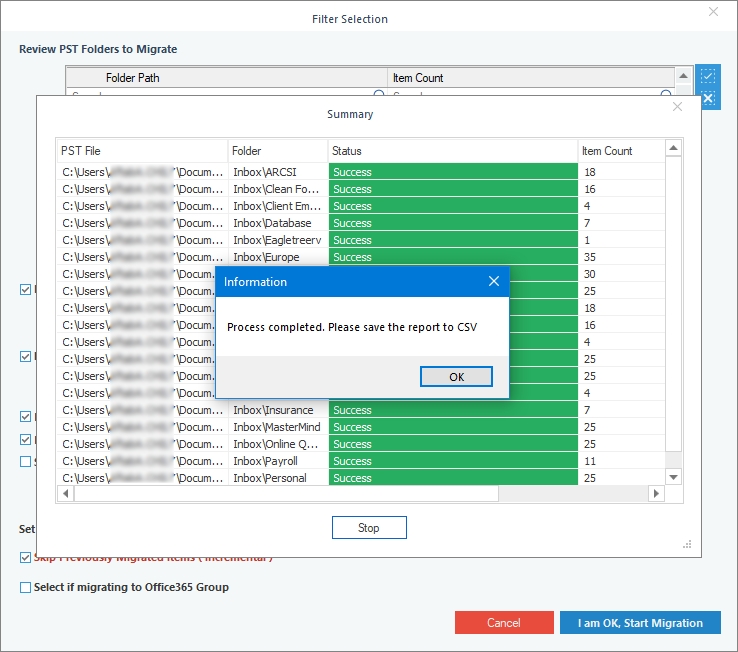Enable Select if migrating to Office365 Group

pyautogui.click(x=25, y=588)
